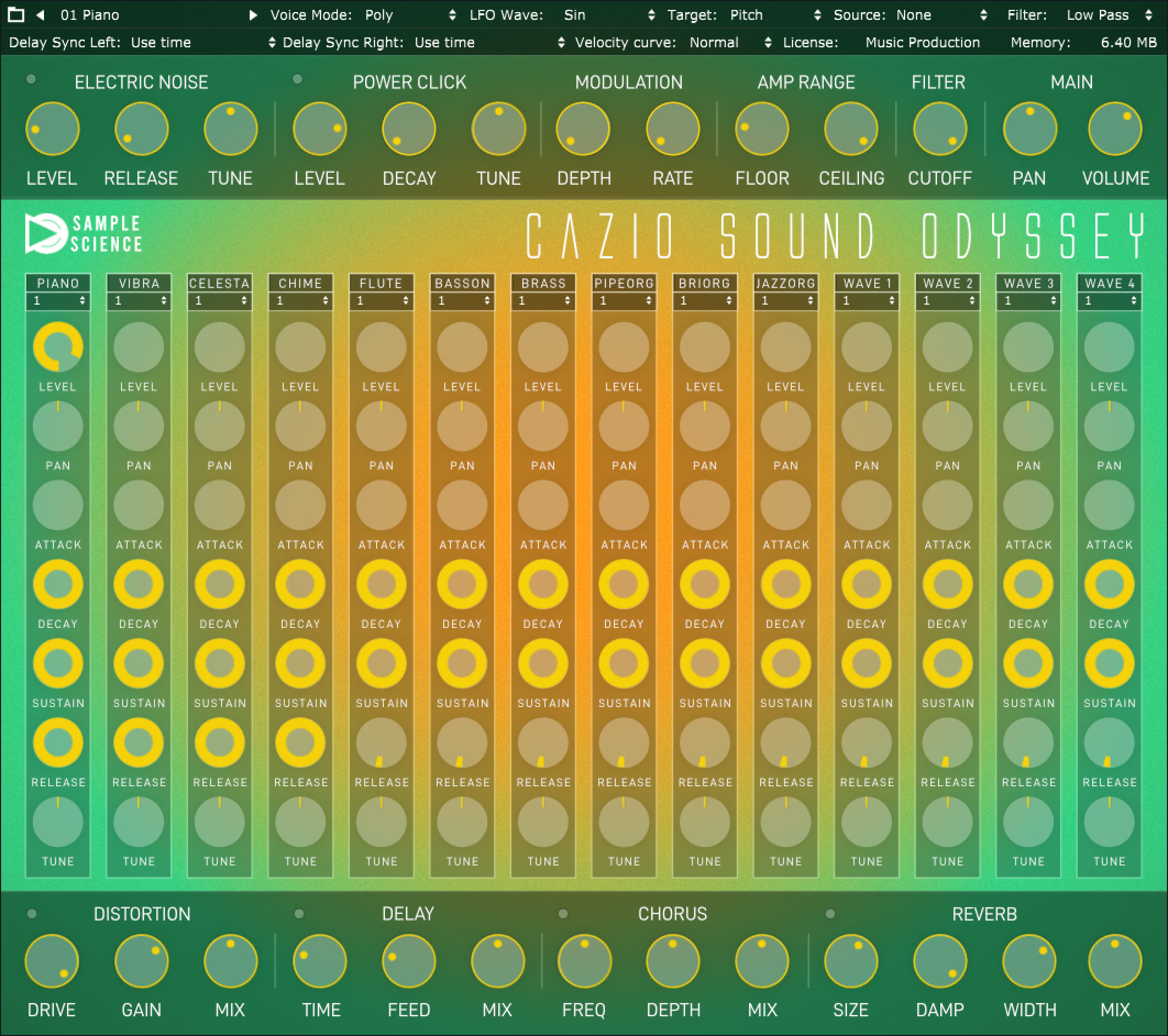The width and height of the screenshot is (1168, 1036).
Task: Enable the Distortion effect LED
Action: click(32, 913)
